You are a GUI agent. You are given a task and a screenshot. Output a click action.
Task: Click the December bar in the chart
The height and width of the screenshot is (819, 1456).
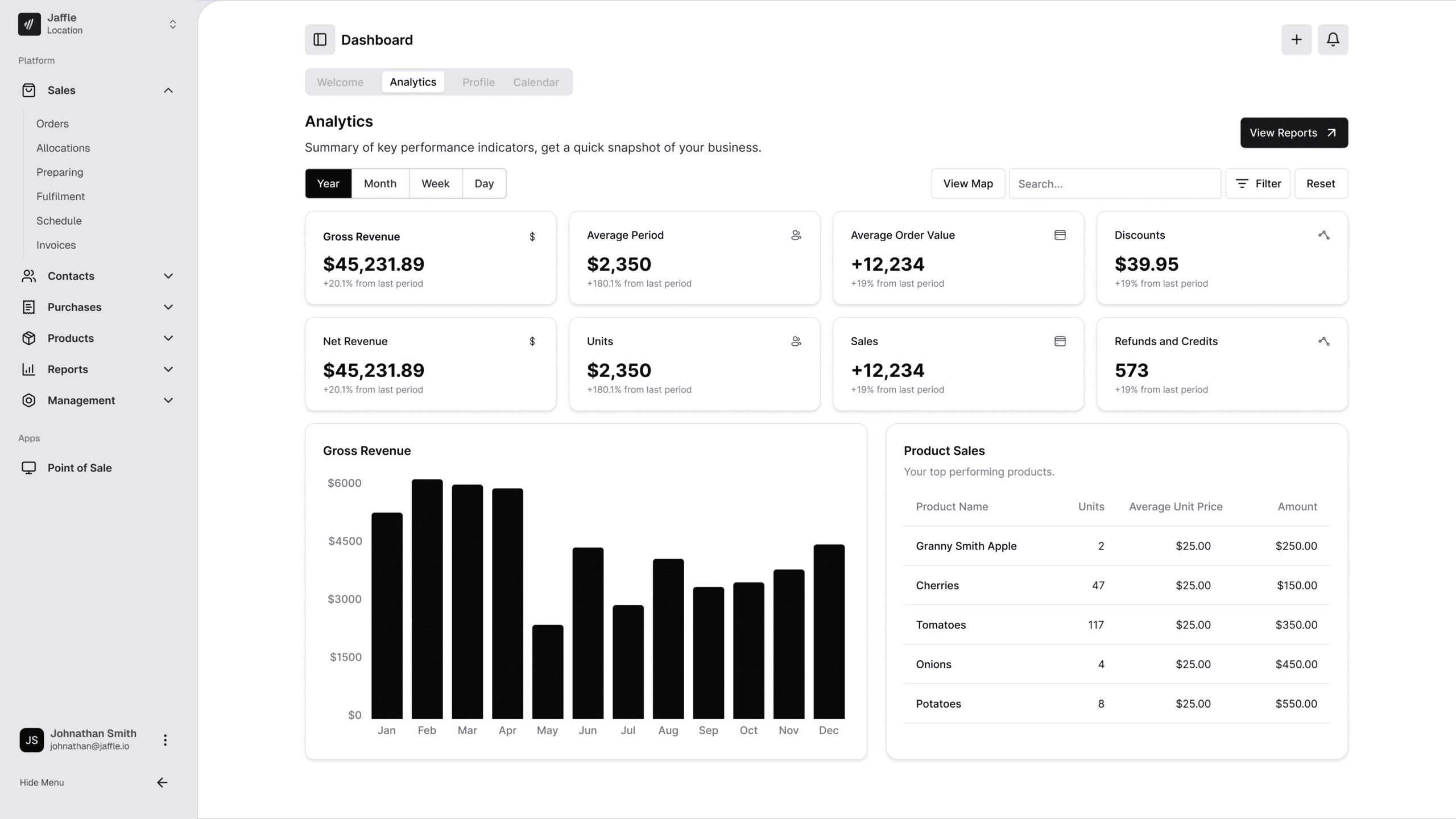click(x=829, y=631)
